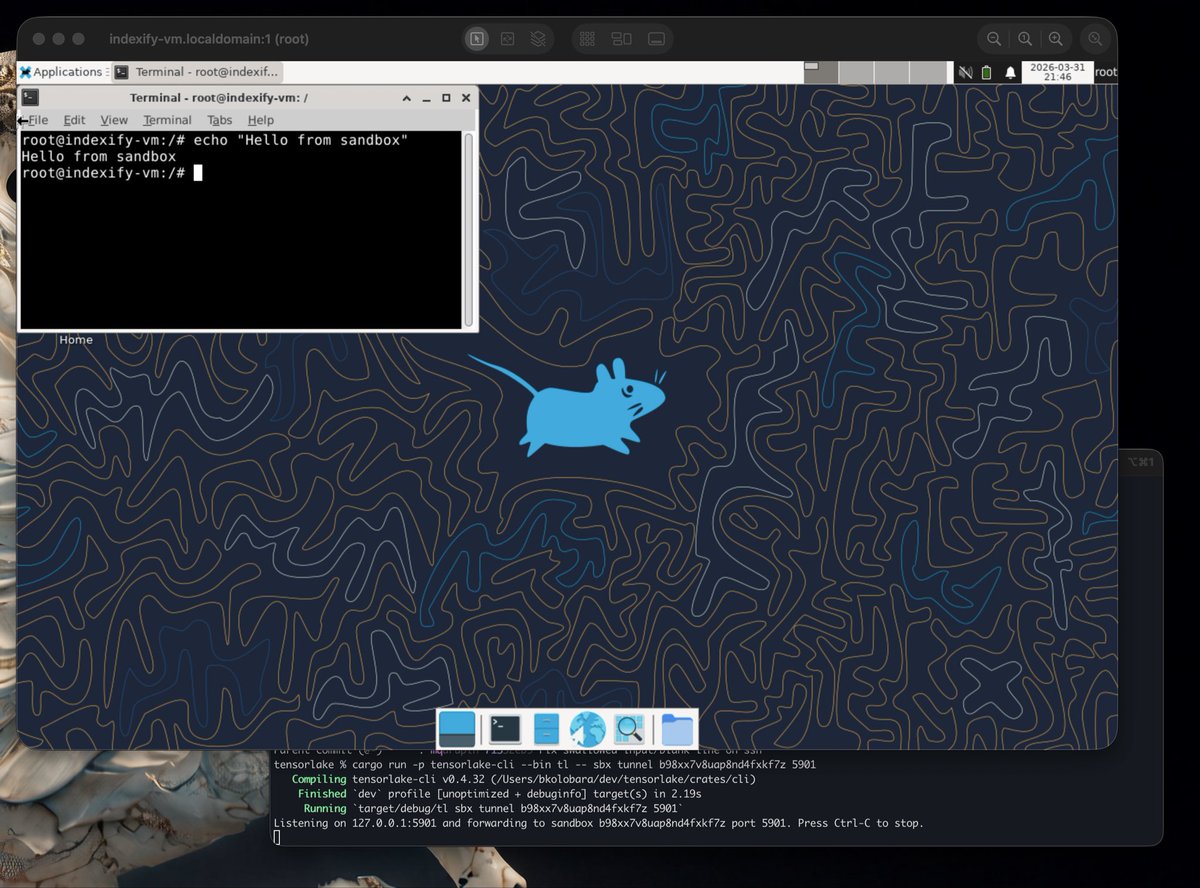
Task: Click the "Hello from sandbox" output line
Action: point(99,157)
